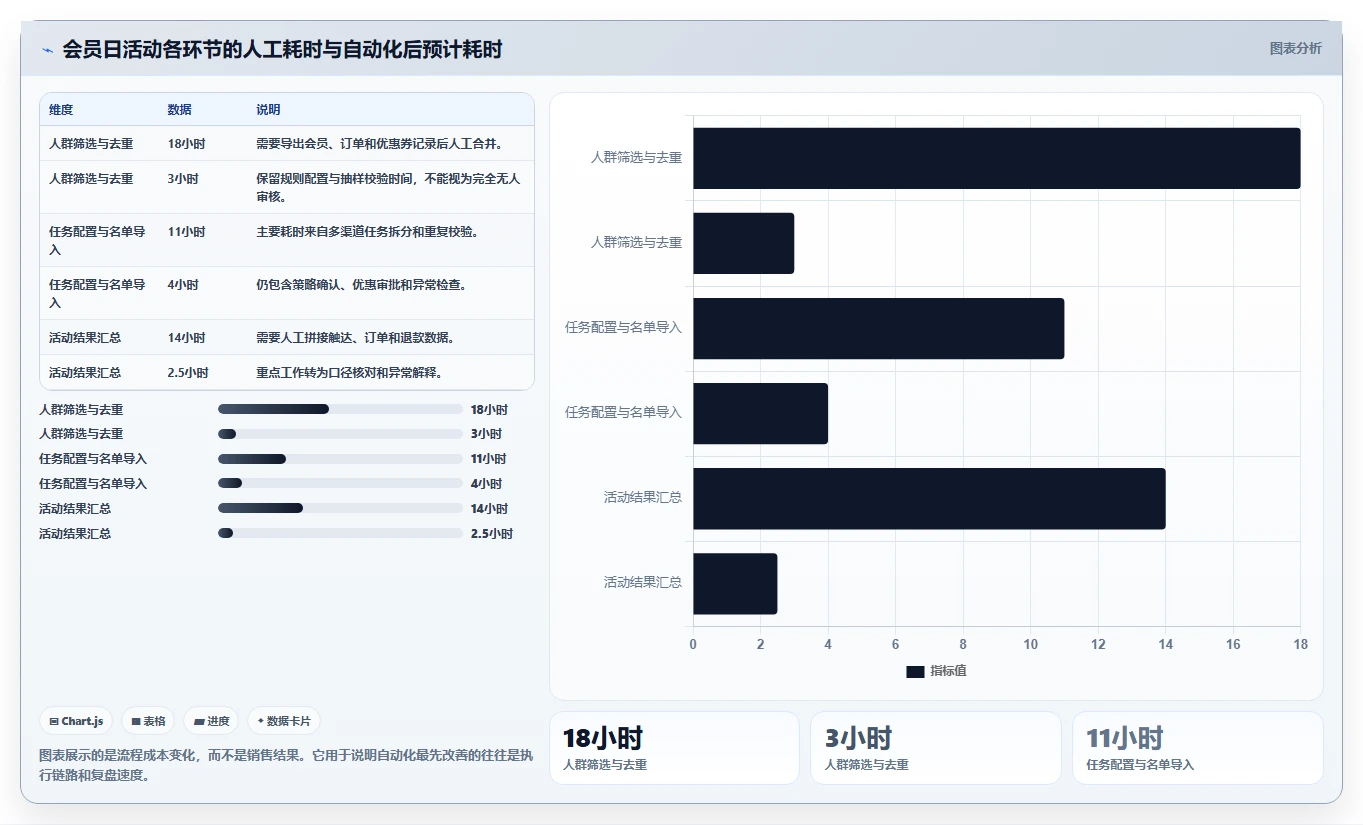Viewport: 1363px width, 825px height.
Task: Click the 11小时 cell in the table
Action: (x=186, y=232)
